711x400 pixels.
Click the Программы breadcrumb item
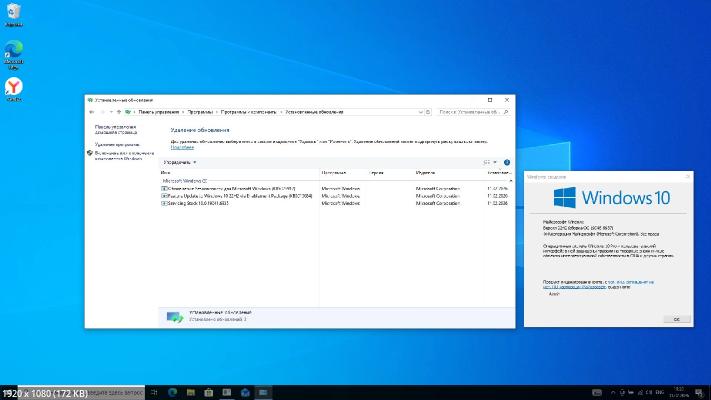199,112
